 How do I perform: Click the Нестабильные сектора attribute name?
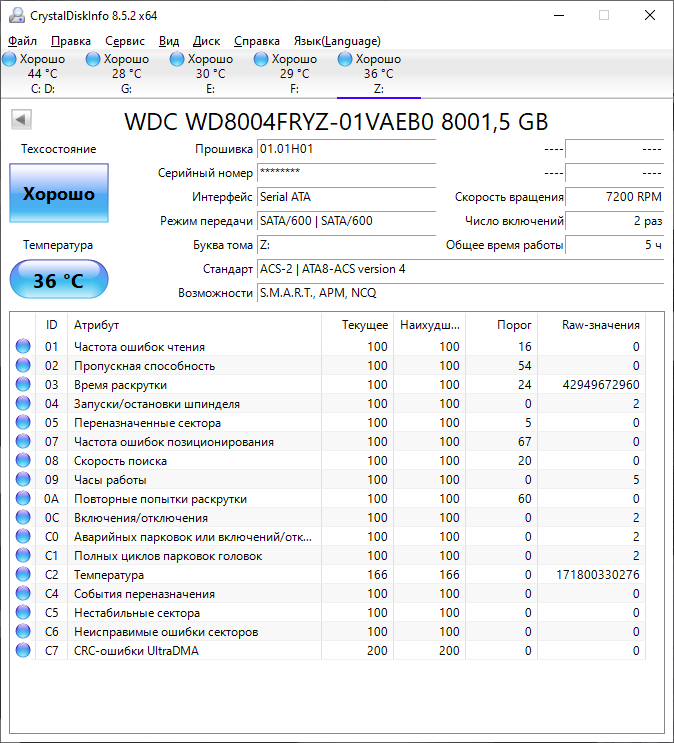137,613
